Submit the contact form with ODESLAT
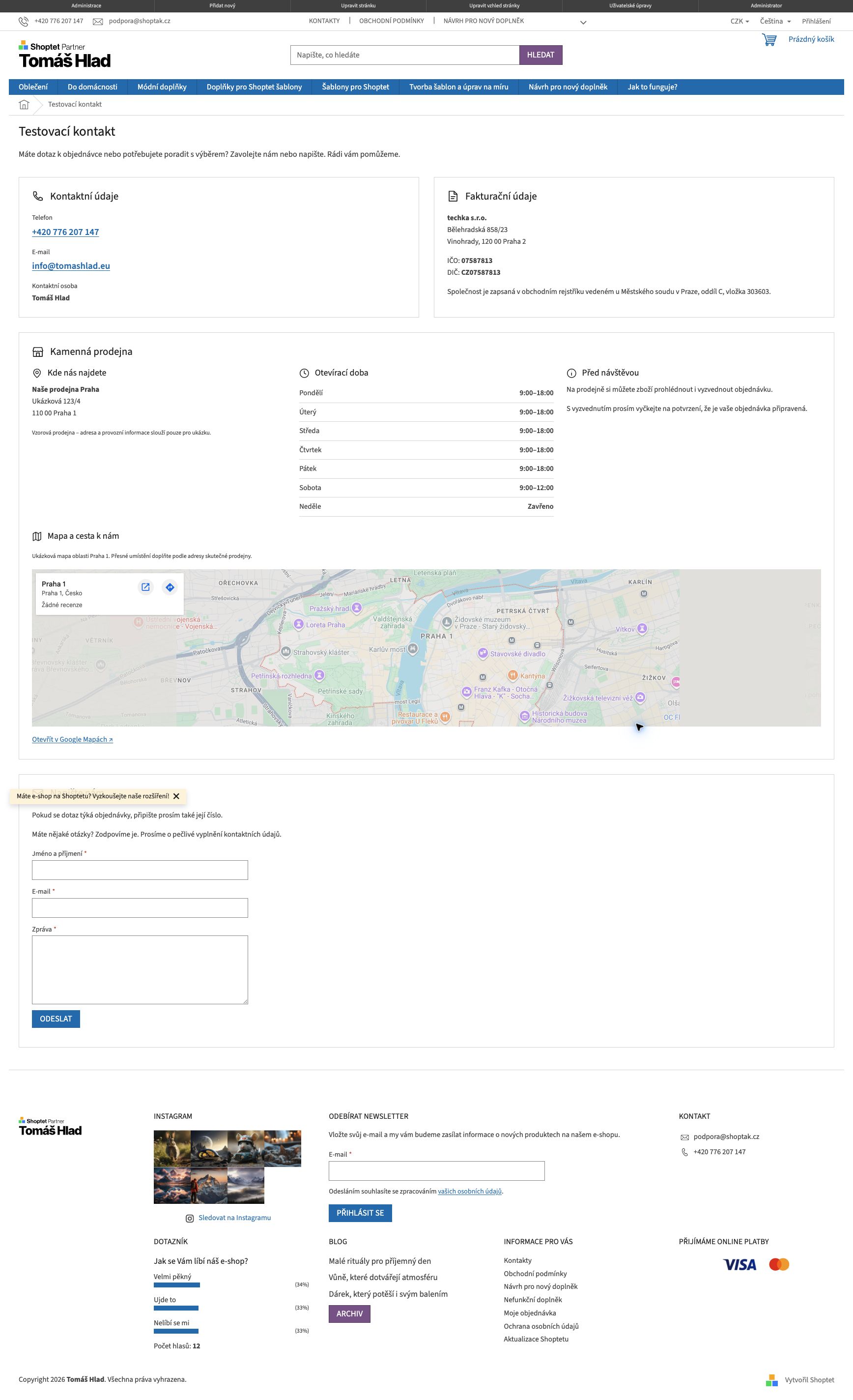Image resolution: width=853 pixels, height=1400 pixels. click(56, 1019)
